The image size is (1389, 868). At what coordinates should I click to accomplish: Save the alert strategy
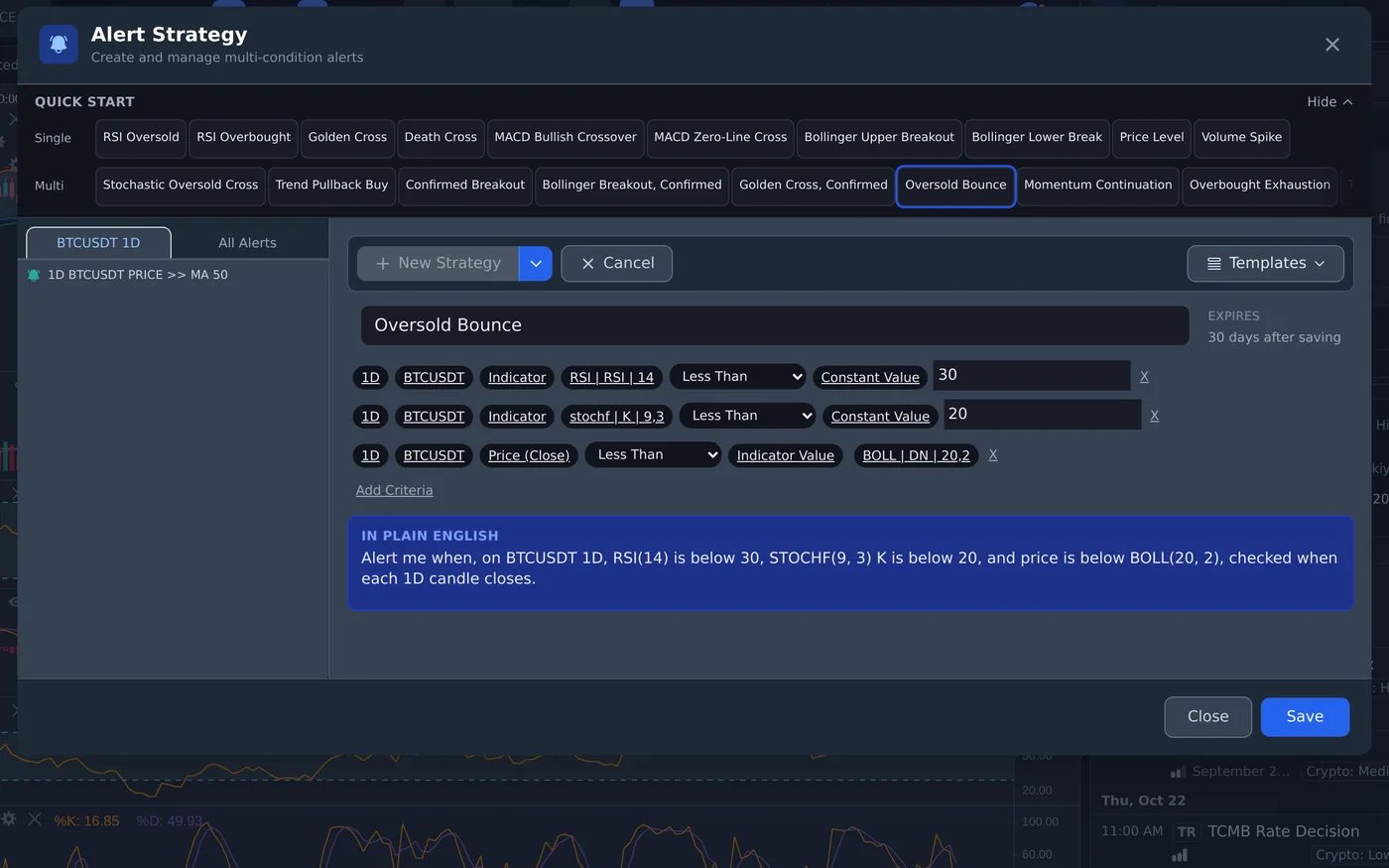1305,716
